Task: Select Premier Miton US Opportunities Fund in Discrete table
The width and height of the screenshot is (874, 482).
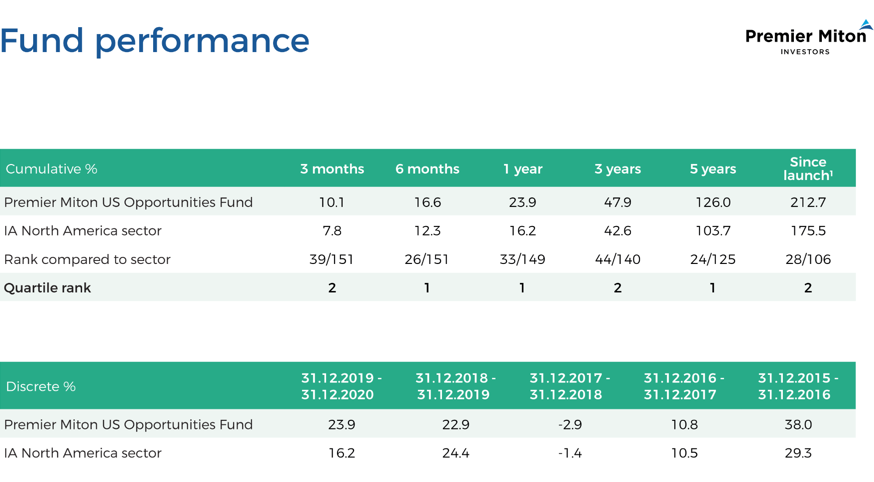Action: [x=128, y=425]
